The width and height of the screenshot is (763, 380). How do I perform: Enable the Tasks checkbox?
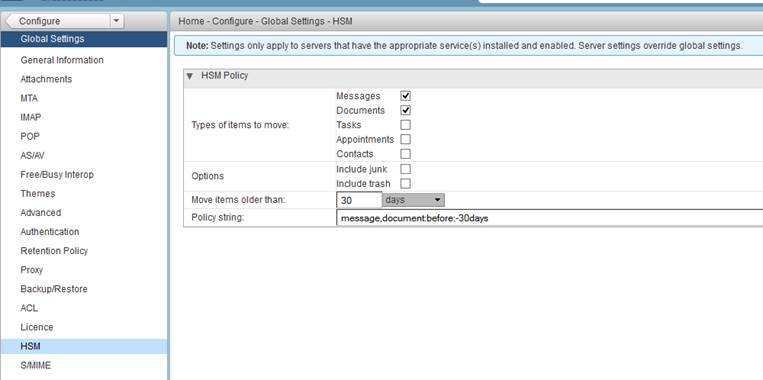pyautogui.click(x=405, y=125)
